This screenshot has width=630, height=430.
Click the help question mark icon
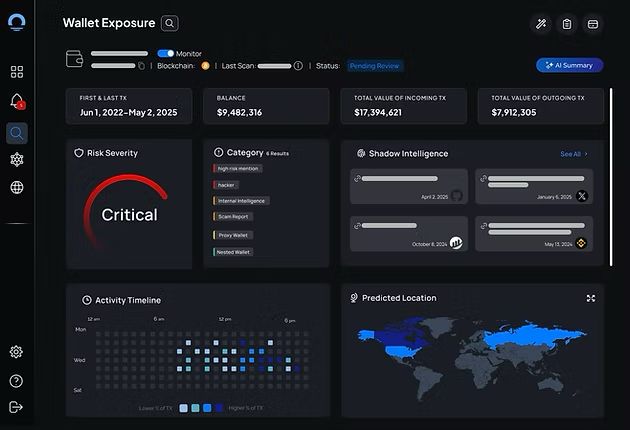(x=16, y=380)
